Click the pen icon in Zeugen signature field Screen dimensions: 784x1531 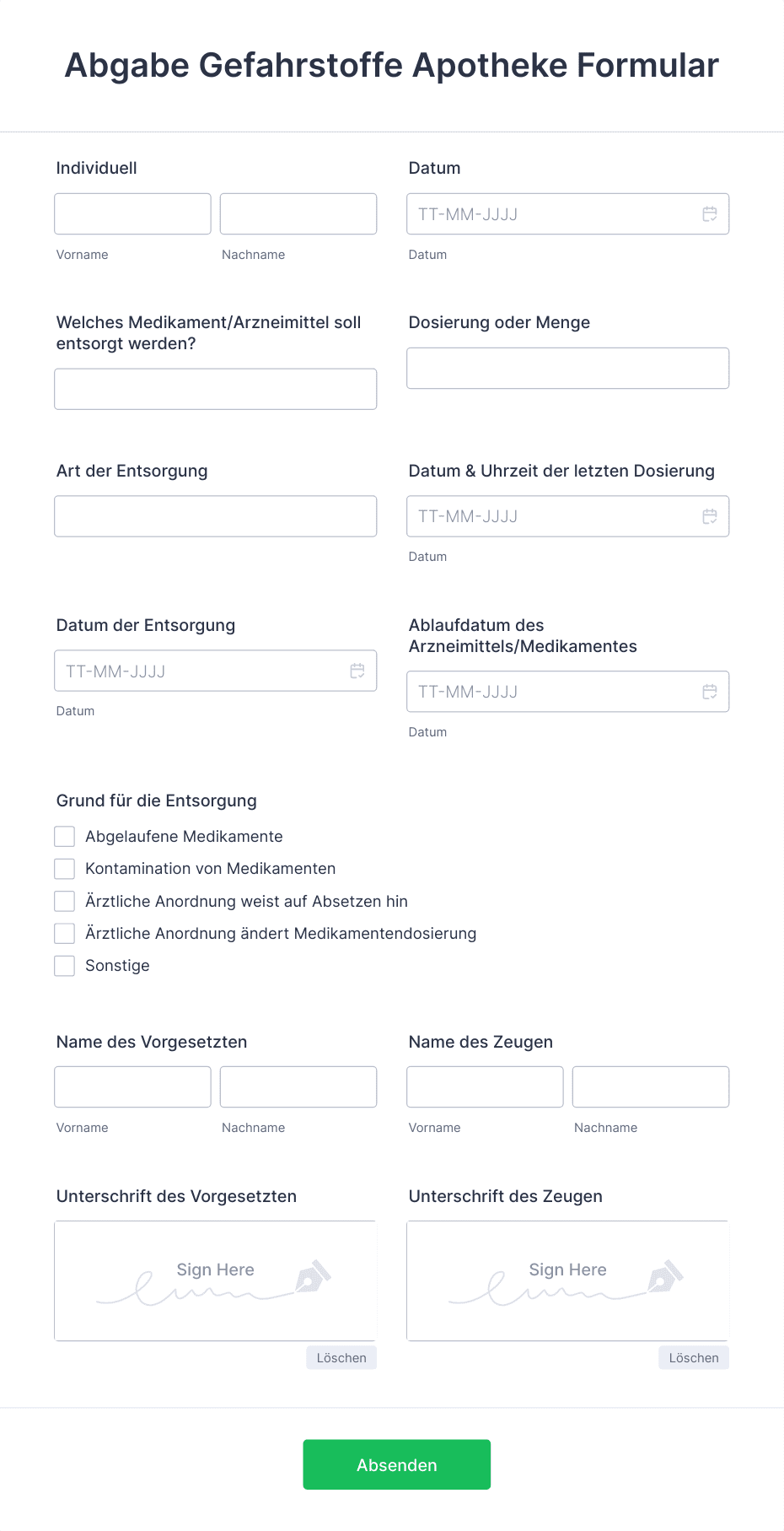pos(665,1278)
